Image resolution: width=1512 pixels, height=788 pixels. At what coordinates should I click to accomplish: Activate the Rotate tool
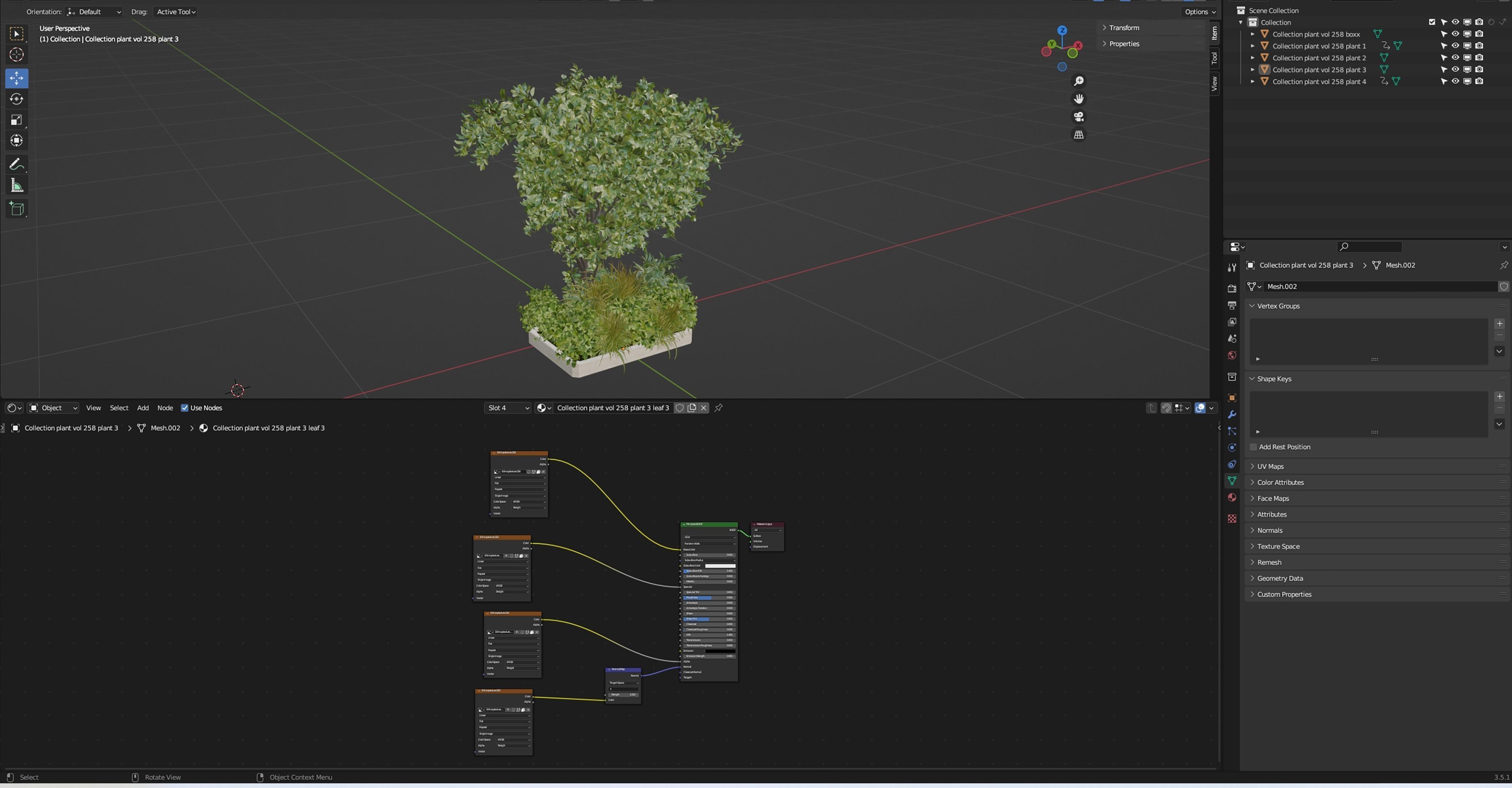(16, 98)
